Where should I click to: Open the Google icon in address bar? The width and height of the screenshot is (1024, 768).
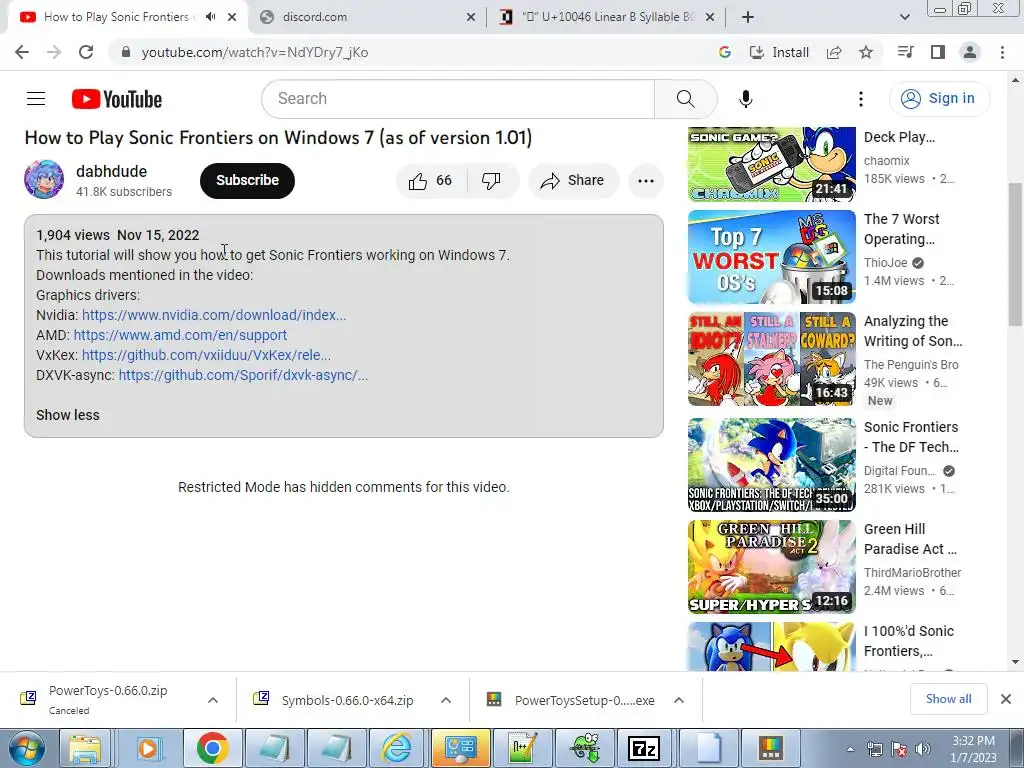pos(724,52)
